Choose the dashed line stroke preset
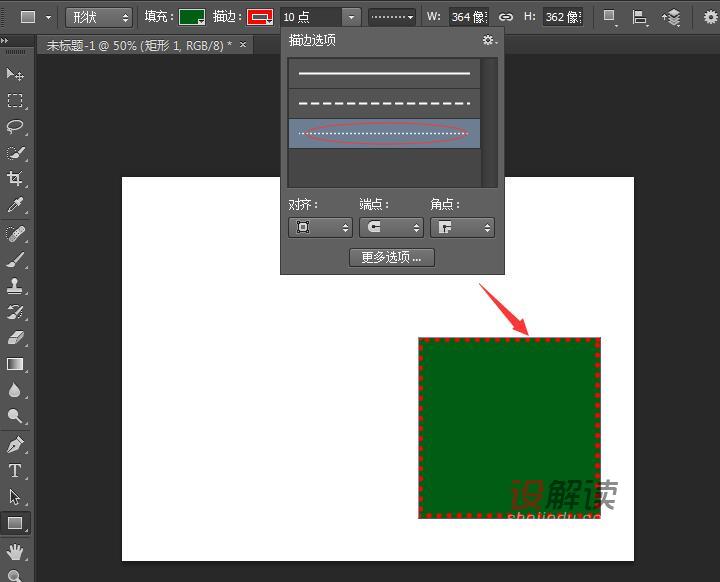 point(384,103)
